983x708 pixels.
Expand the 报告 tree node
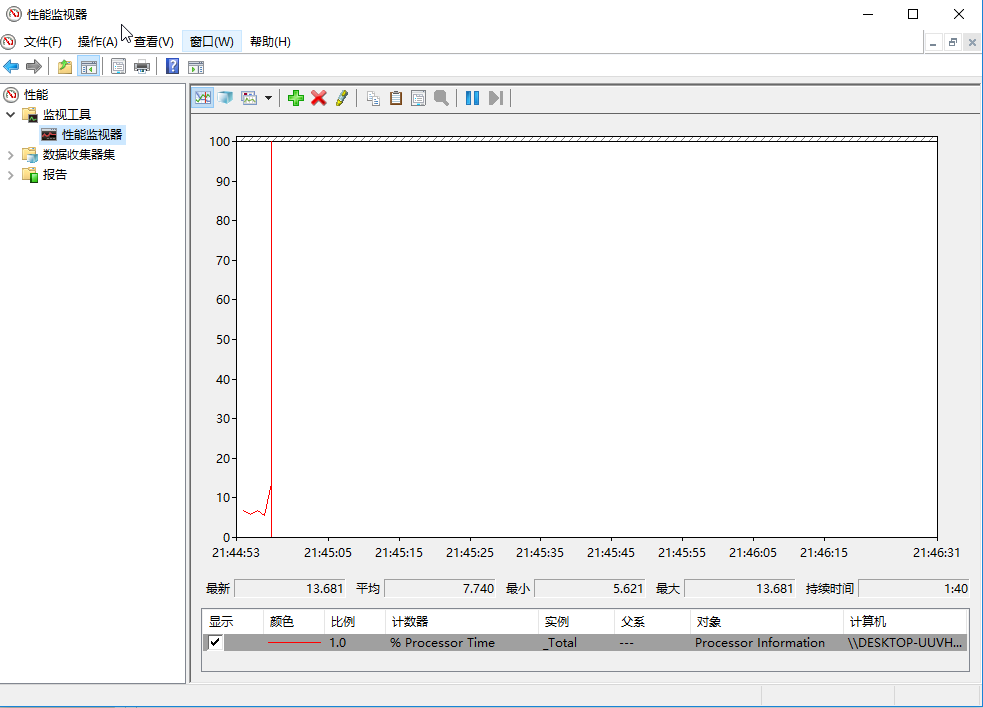point(11,175)
